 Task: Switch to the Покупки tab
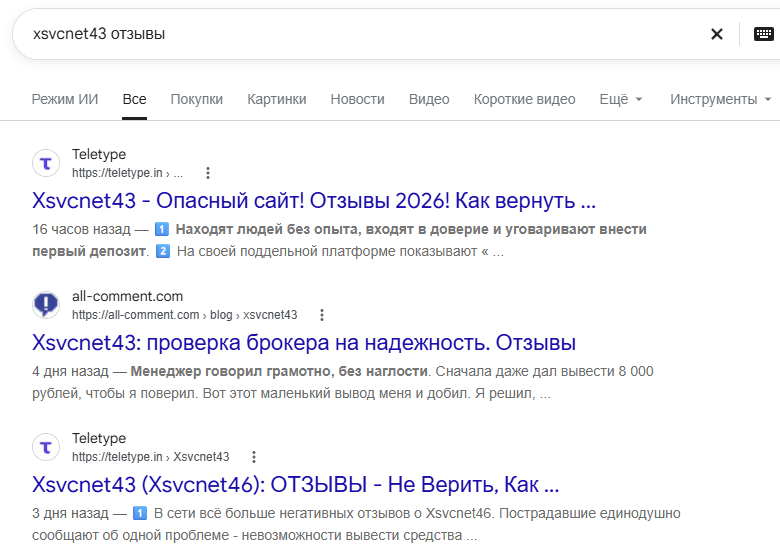click(196, 99)
